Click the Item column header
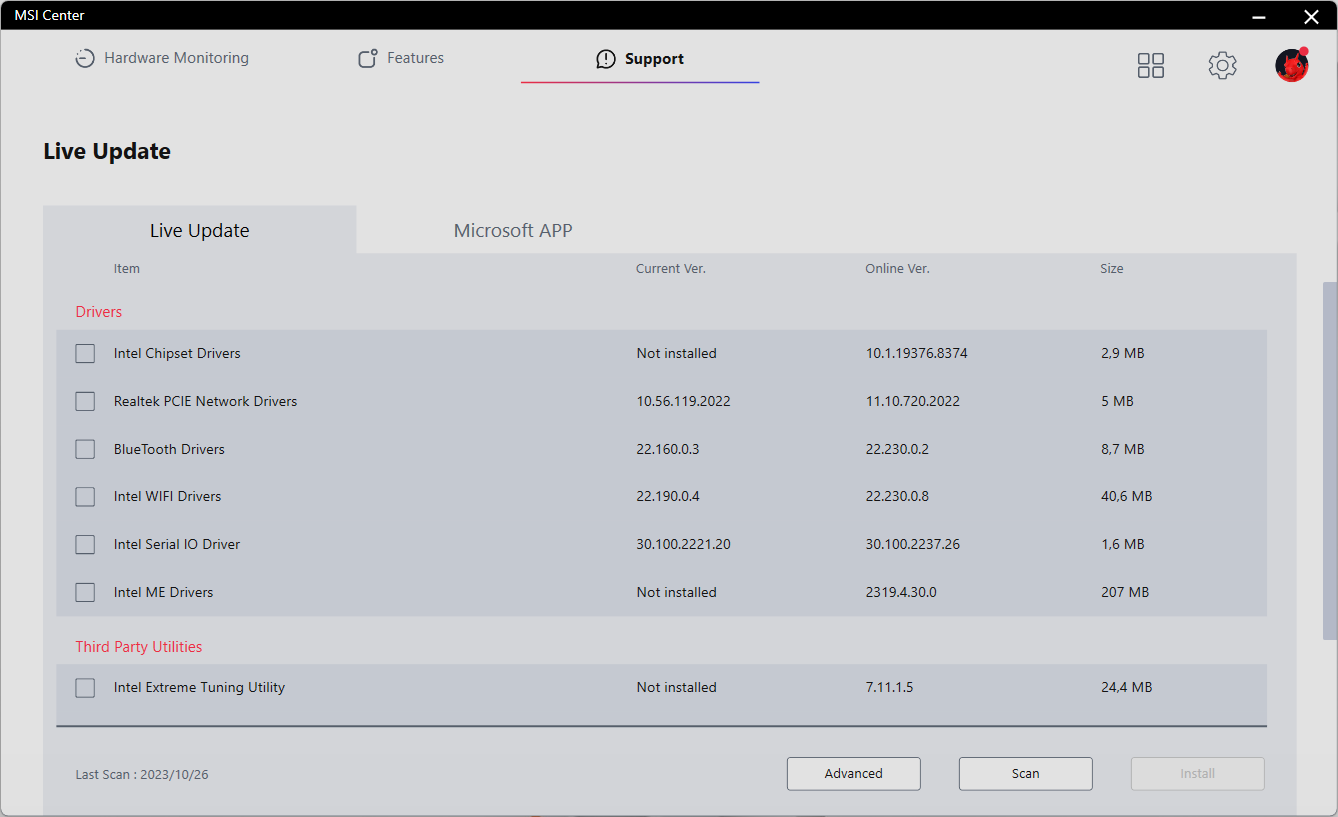Viewport: 1338px width, 817px height. [127, 269]
